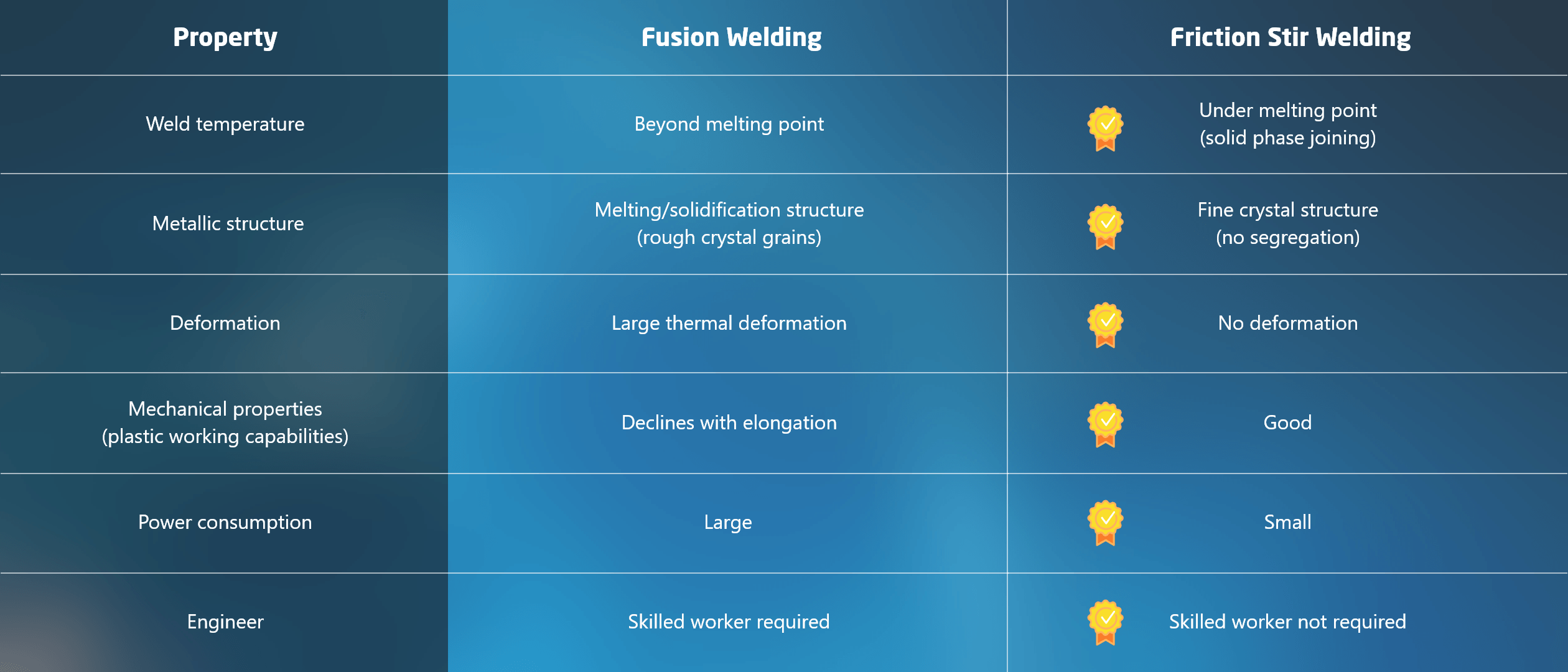The height and width of the screenshot is (672, 1568).
Task: Click the Engineer property label
Action: pos(225,622)
